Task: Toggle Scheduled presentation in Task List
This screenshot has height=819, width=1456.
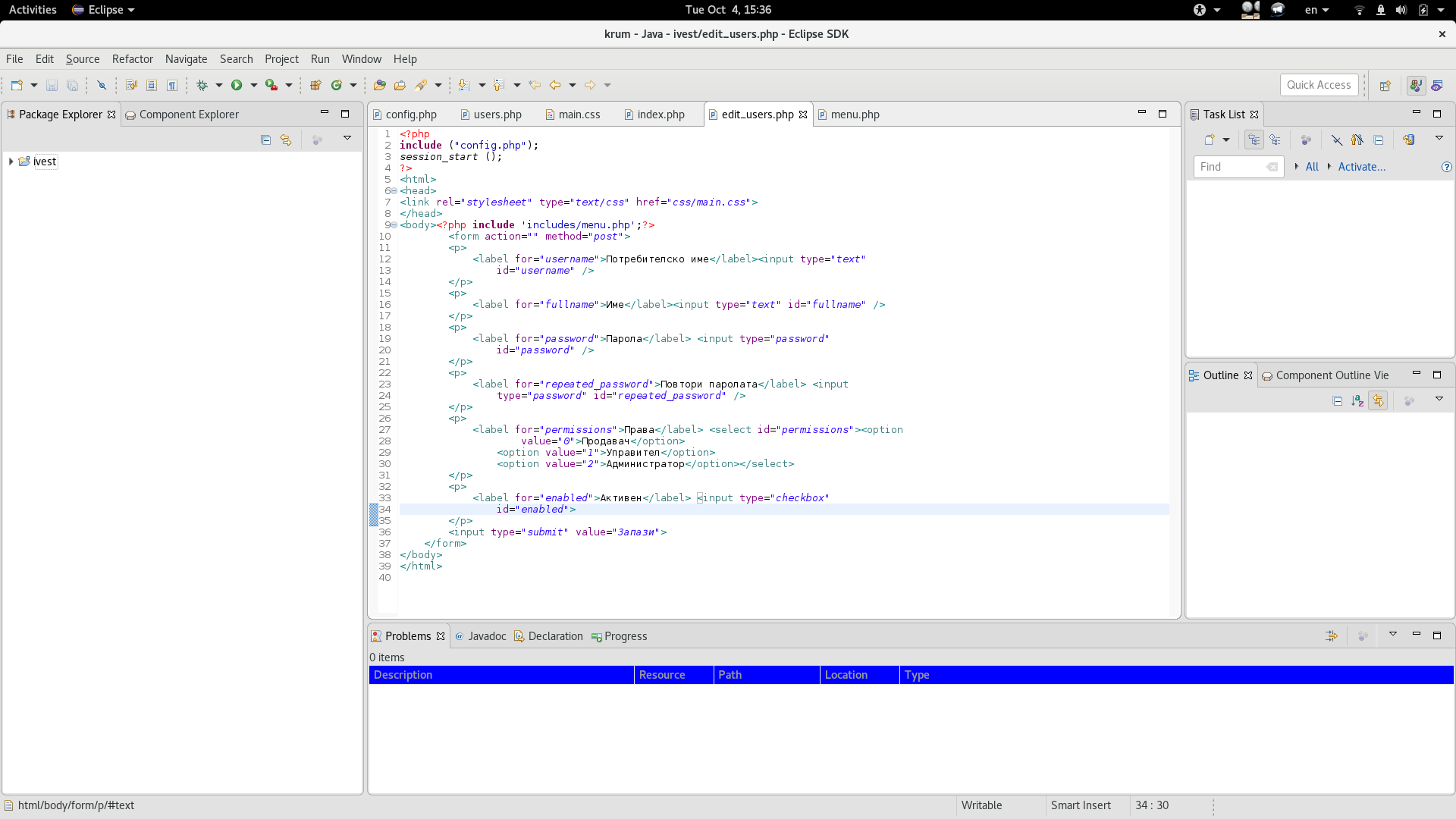Action: coord(1275,140)
